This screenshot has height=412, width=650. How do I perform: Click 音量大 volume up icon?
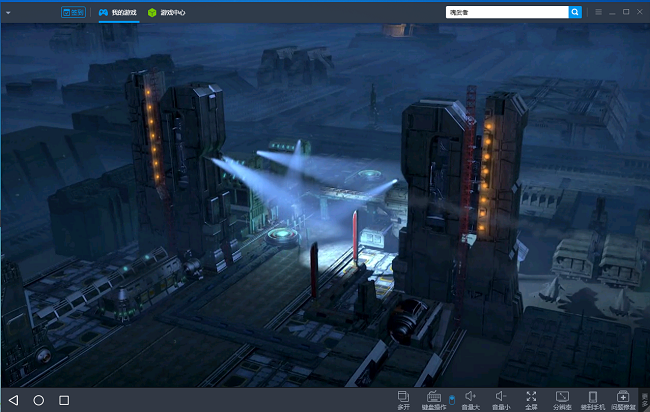click(x=471, y=400)
